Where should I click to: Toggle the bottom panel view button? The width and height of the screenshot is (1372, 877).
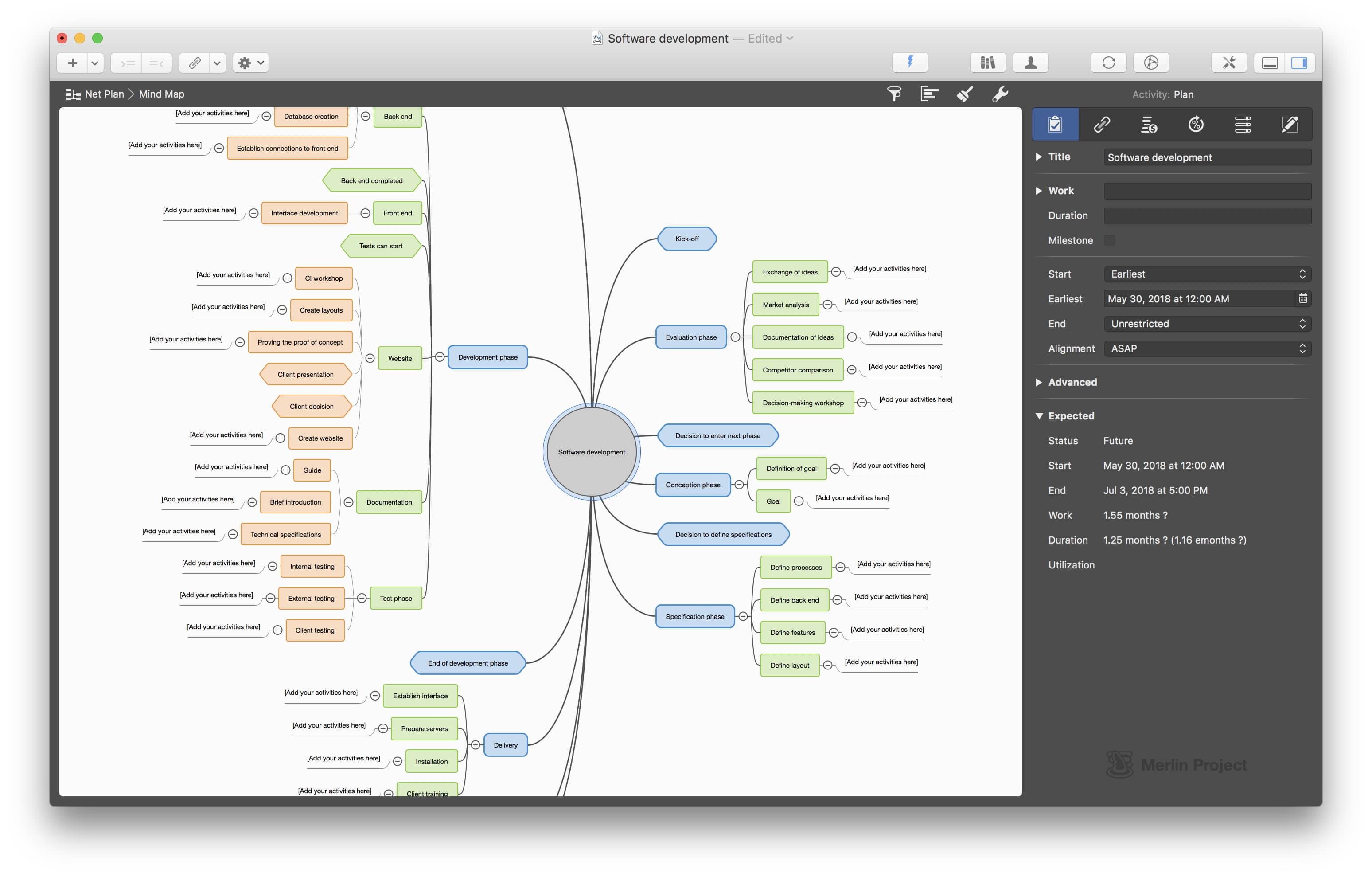point(1270,63)
